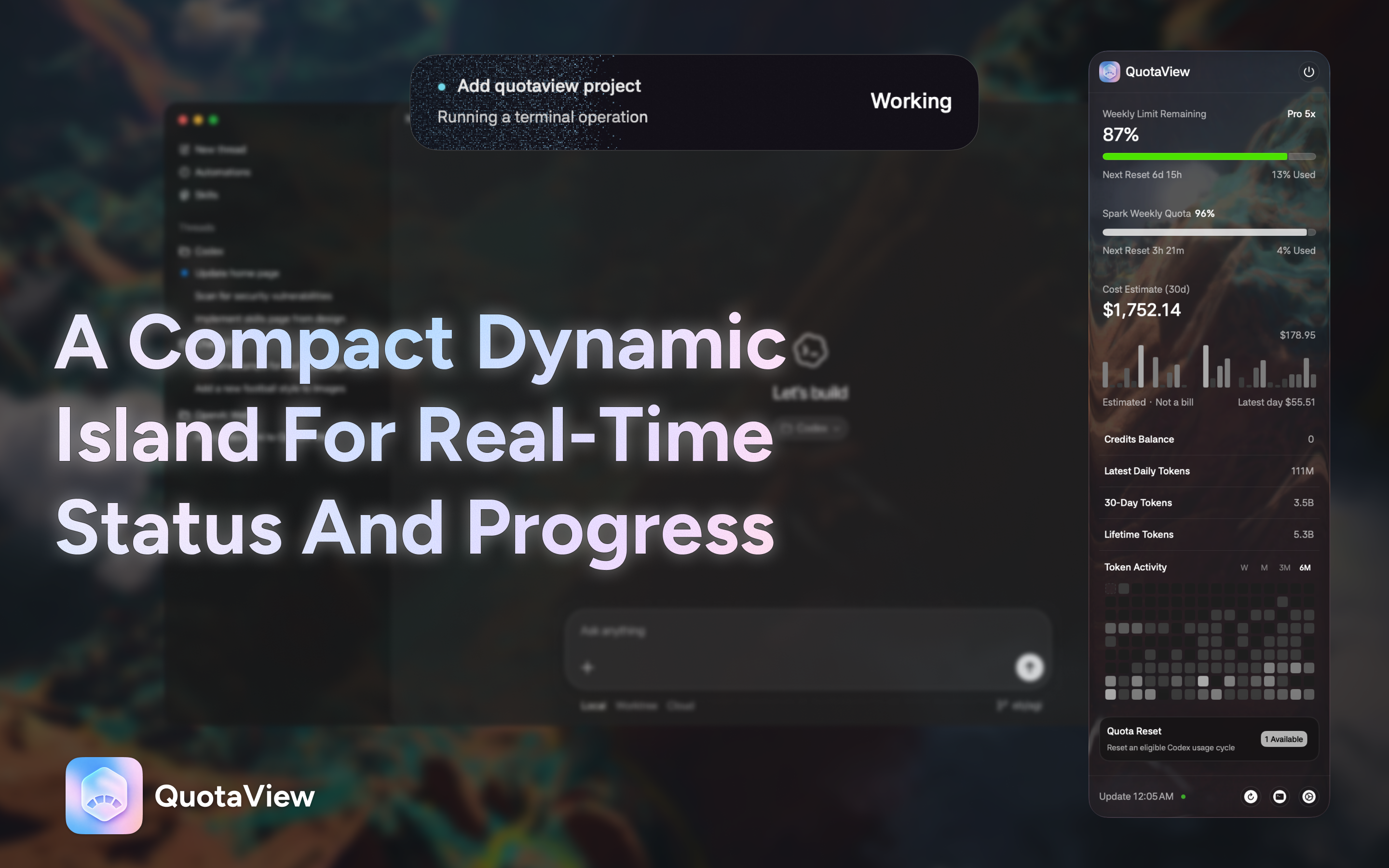Image resolution: width=1389 pixels, height=868 pixels.
Task: Select the 6M Token Activity range
Action: point(1305,568)
